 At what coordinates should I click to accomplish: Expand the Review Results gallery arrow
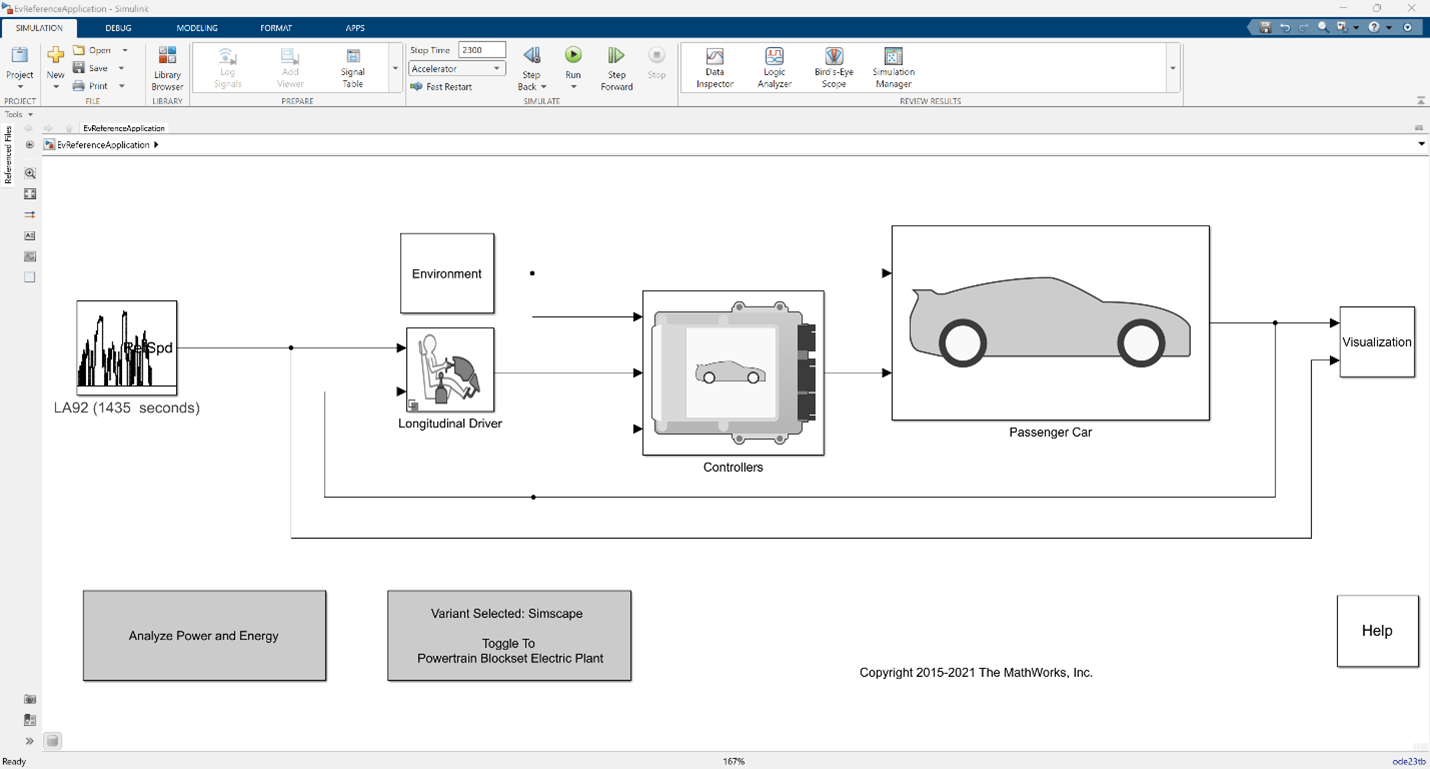1172,68
